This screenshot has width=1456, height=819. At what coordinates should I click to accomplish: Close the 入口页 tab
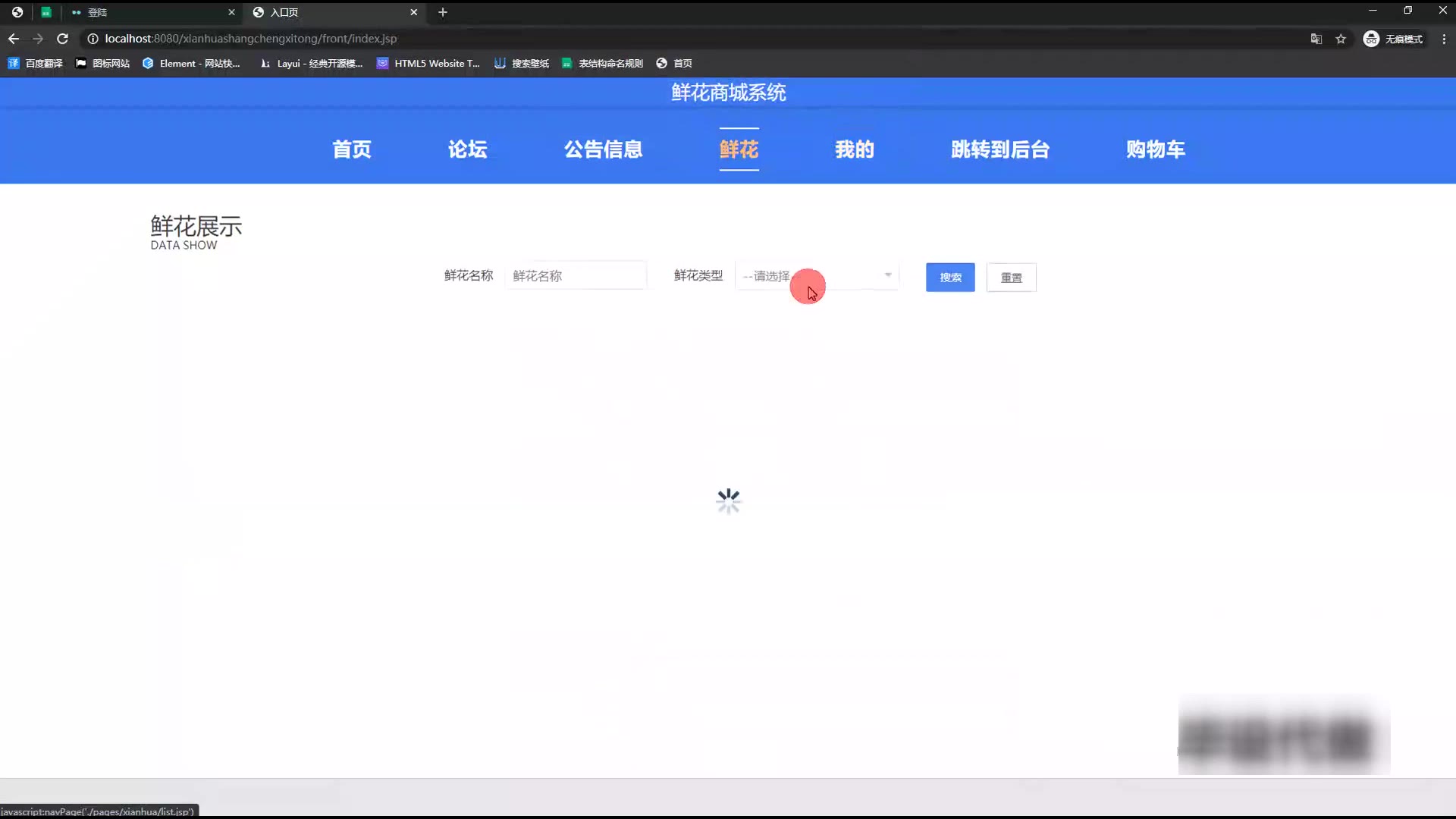414,12
